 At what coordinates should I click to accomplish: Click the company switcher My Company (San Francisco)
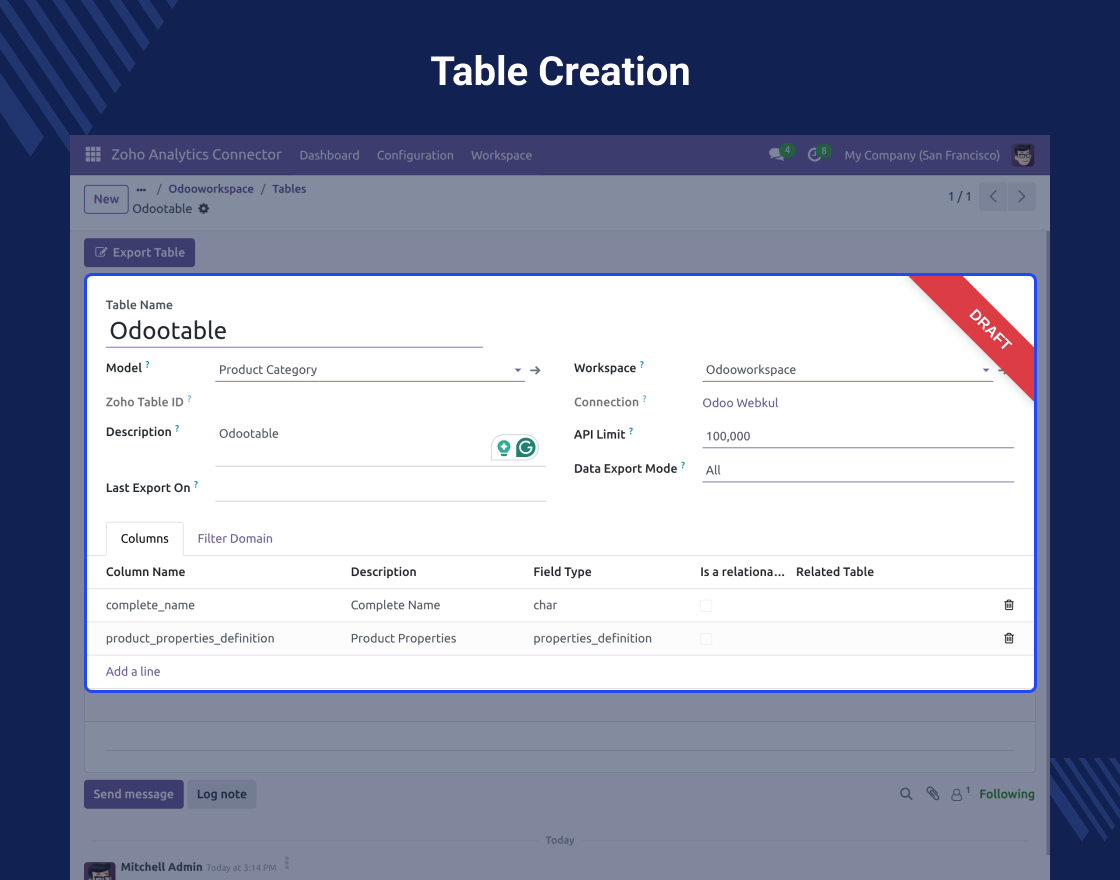coord(921,155)
